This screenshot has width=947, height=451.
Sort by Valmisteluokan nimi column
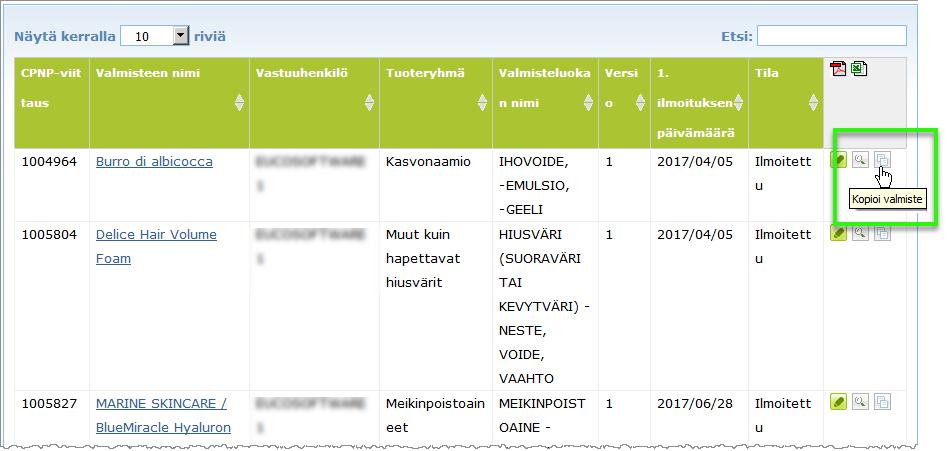click(588, 103)
